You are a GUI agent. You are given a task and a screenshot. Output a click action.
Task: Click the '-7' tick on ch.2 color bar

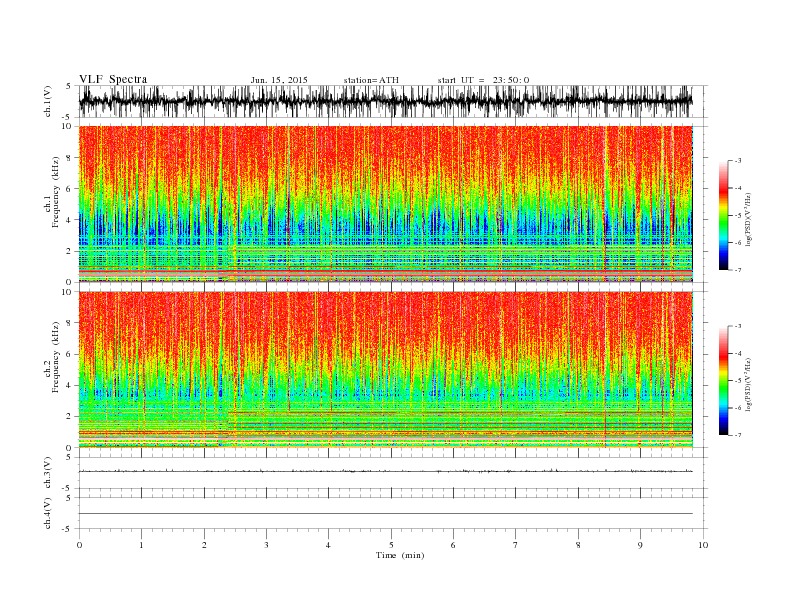[737, 435]
